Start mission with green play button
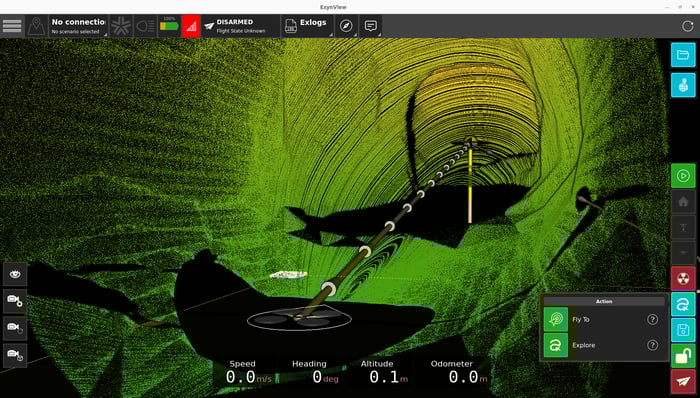The height and width of the screenshot is (398, 700). click(683, 176)
